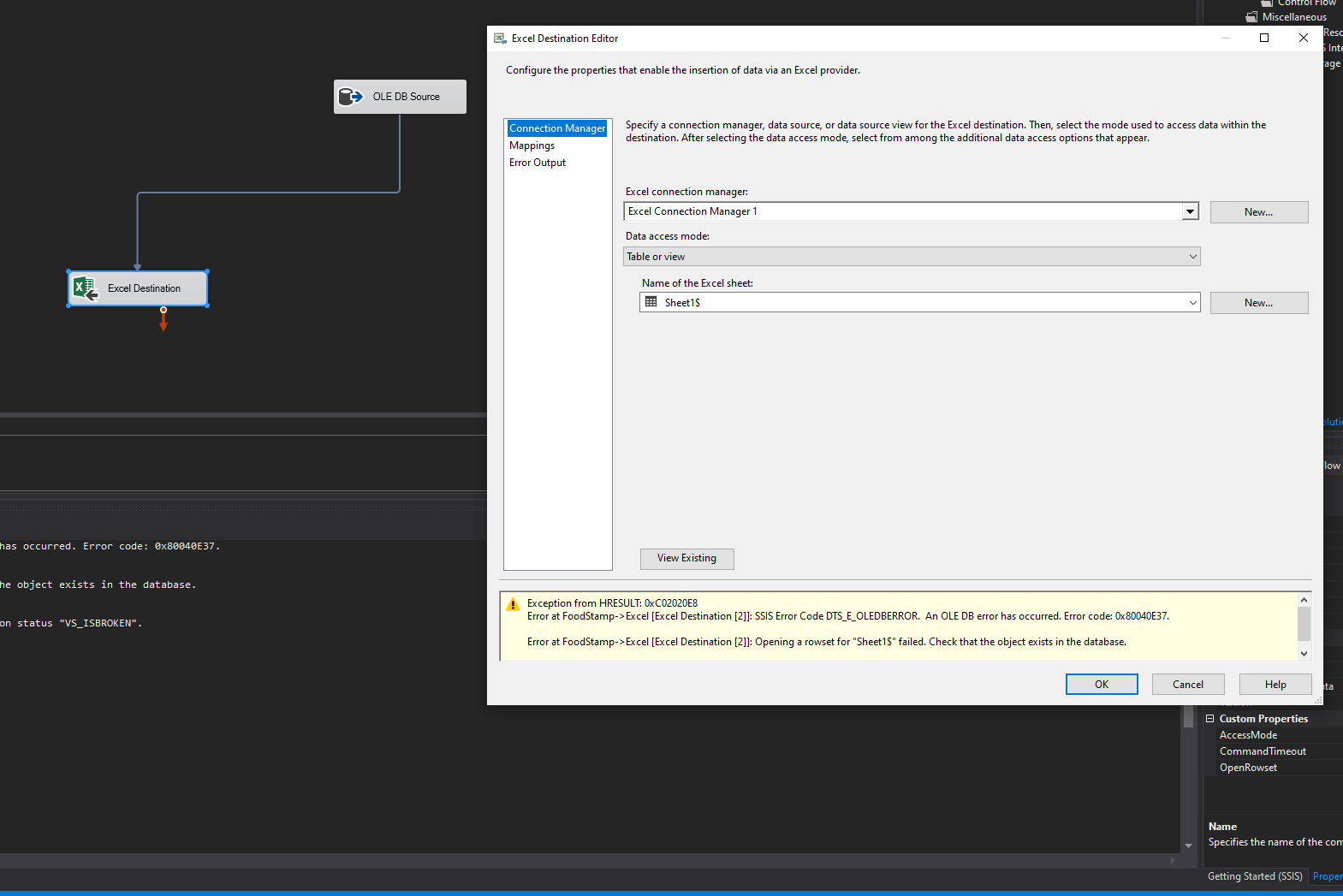Click the Cancel button
This screenshot has height=896, width=1343.
[1187, 685]
